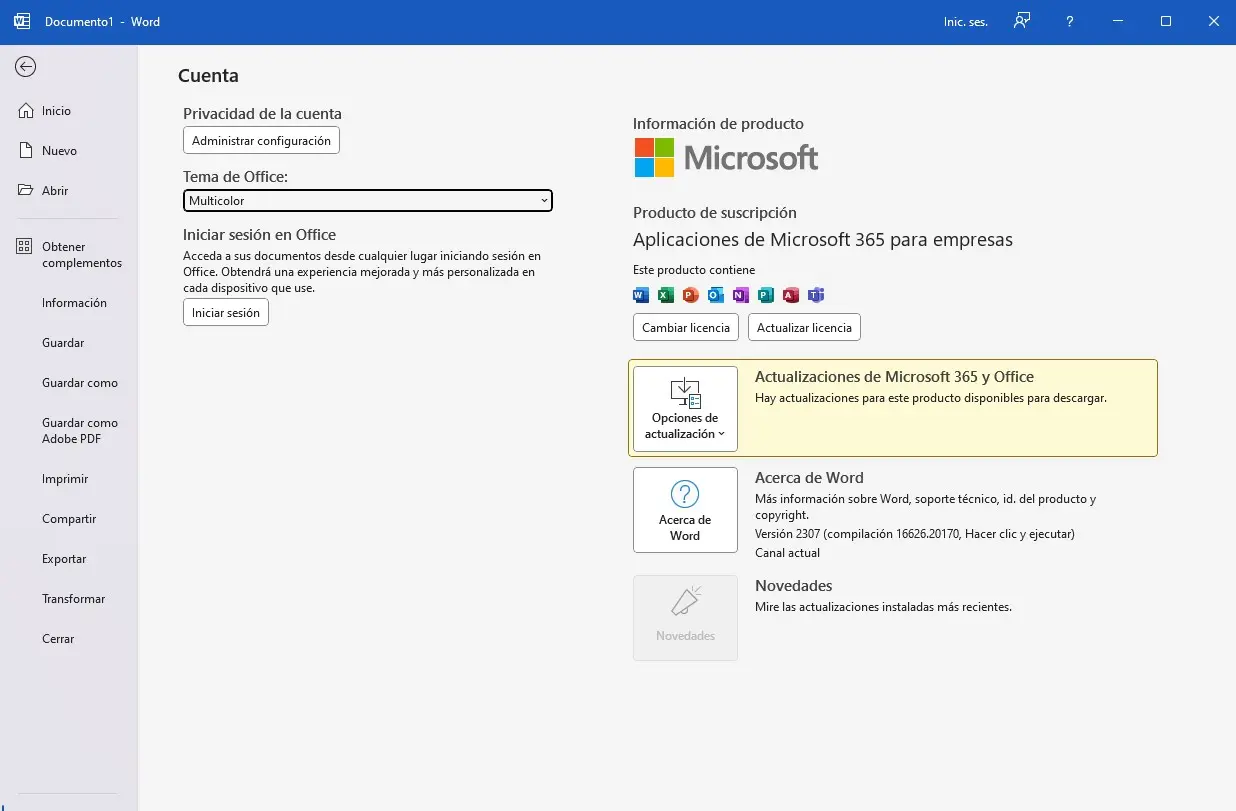Select the PowerPoint icon in product contents
1236x811 pixels.
pyautogui.click(x=690, y=295)
